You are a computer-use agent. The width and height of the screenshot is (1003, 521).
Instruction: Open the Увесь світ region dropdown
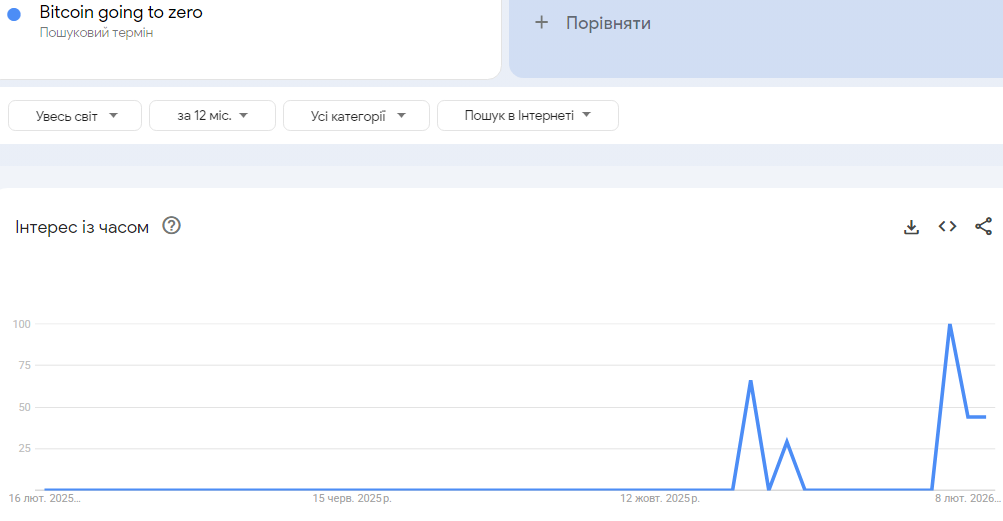click(75, 116)
